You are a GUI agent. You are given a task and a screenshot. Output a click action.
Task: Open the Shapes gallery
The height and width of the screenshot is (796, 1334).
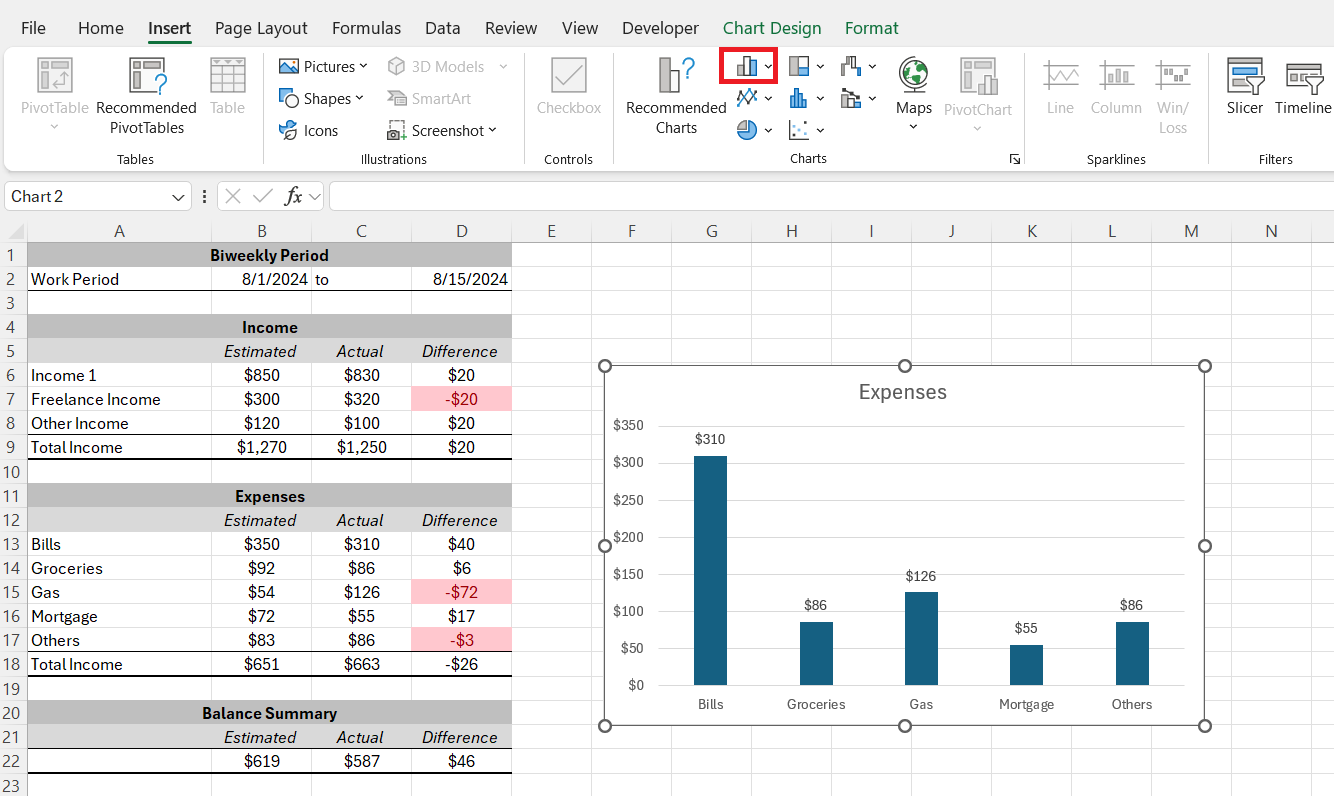coord(321,98)
